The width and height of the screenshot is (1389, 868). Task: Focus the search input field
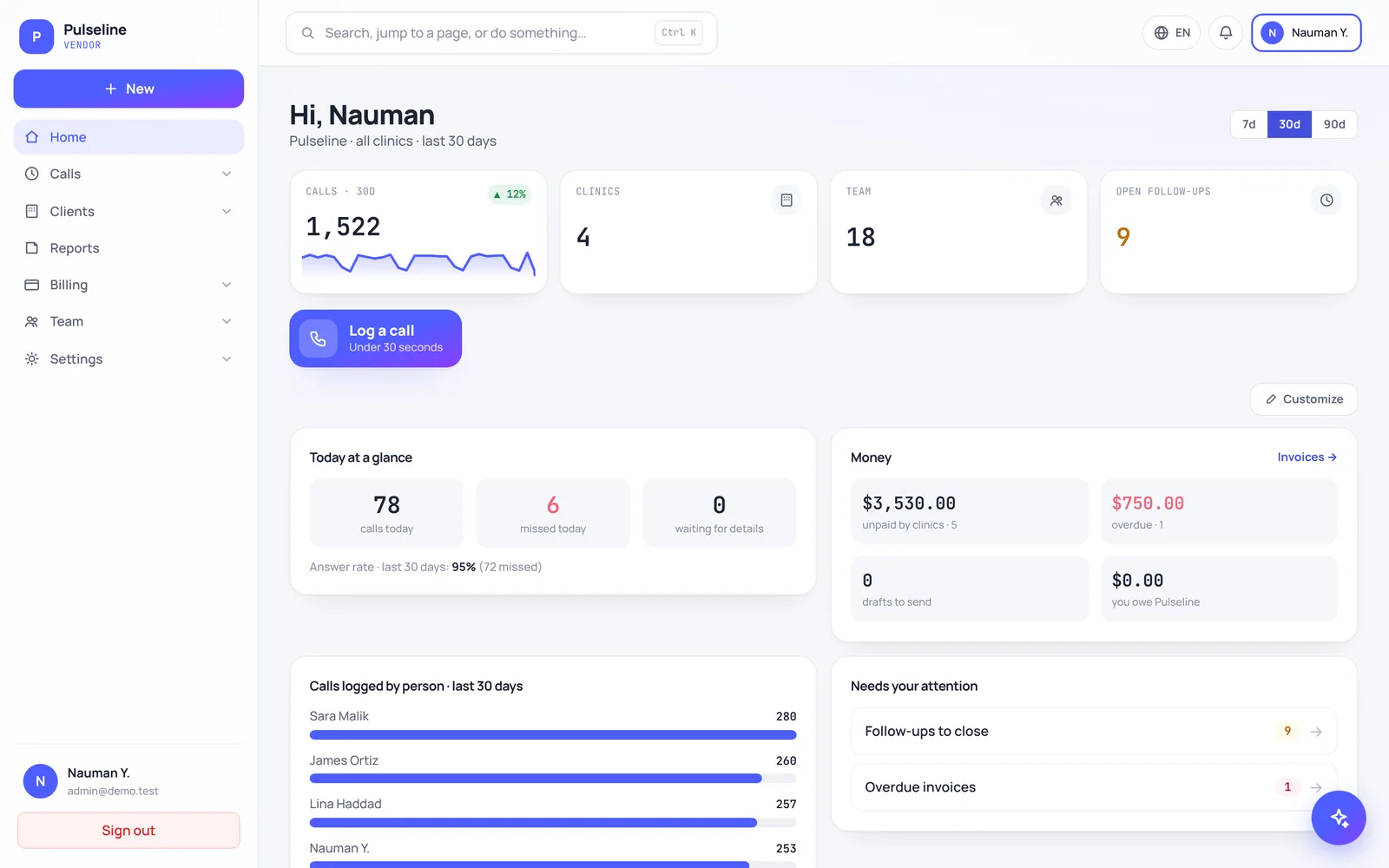click(502, 33)
